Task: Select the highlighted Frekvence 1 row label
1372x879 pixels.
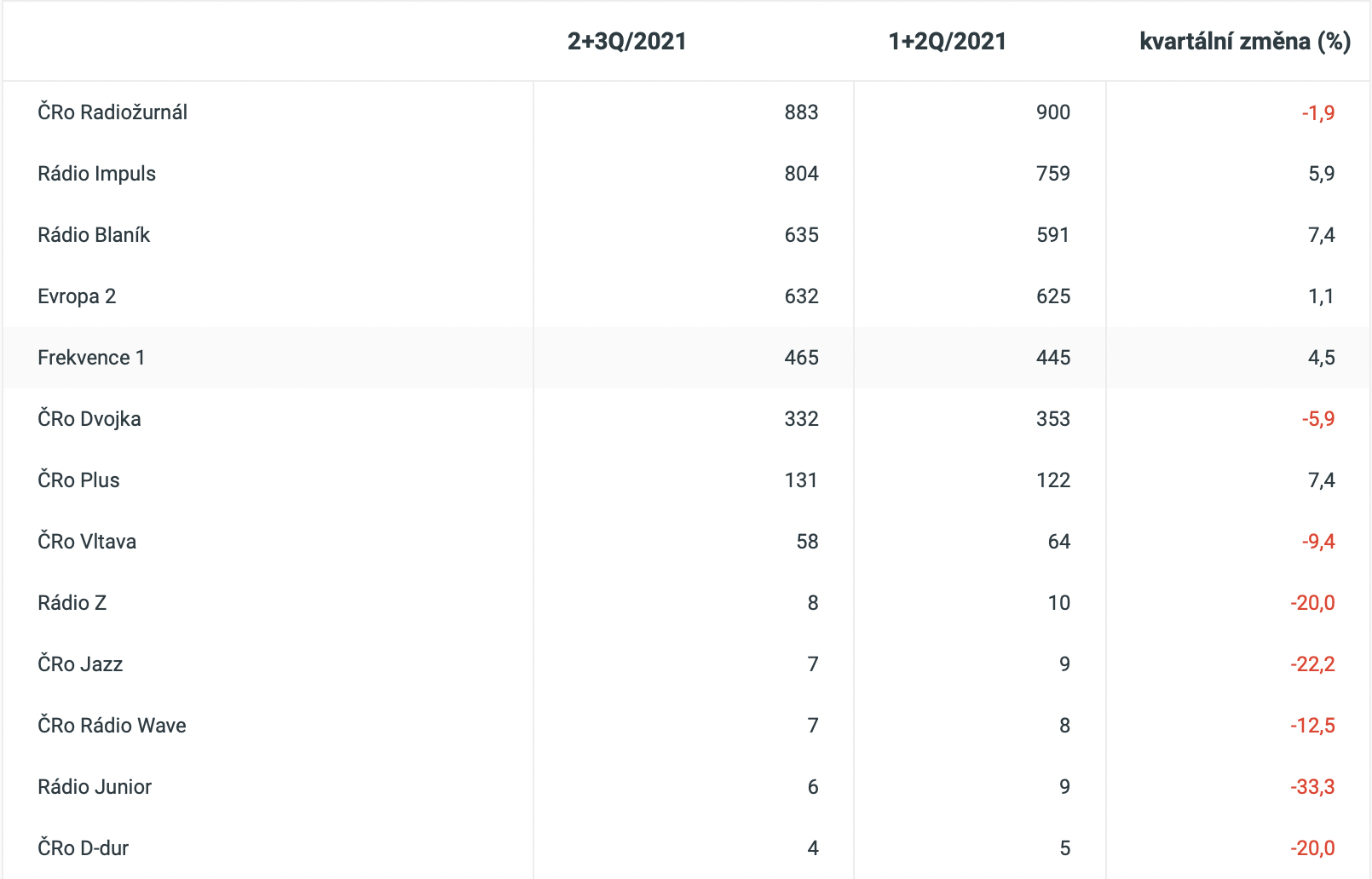Action: [91, 358]
